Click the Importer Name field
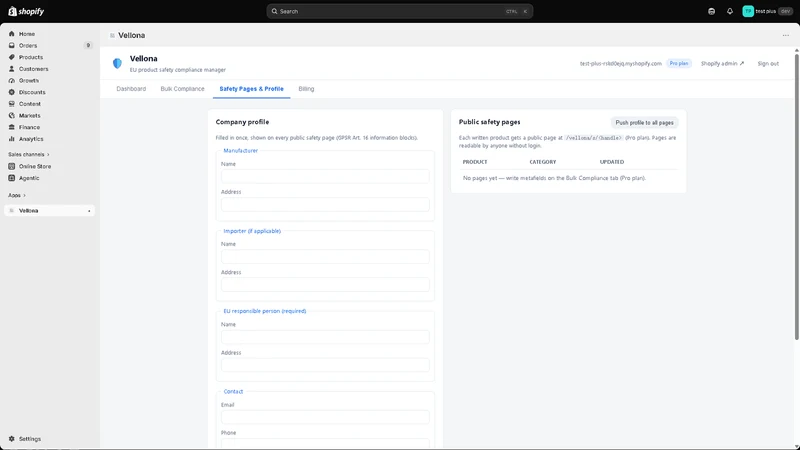Screen dimensions: 800x450 [x=325, y=257]
